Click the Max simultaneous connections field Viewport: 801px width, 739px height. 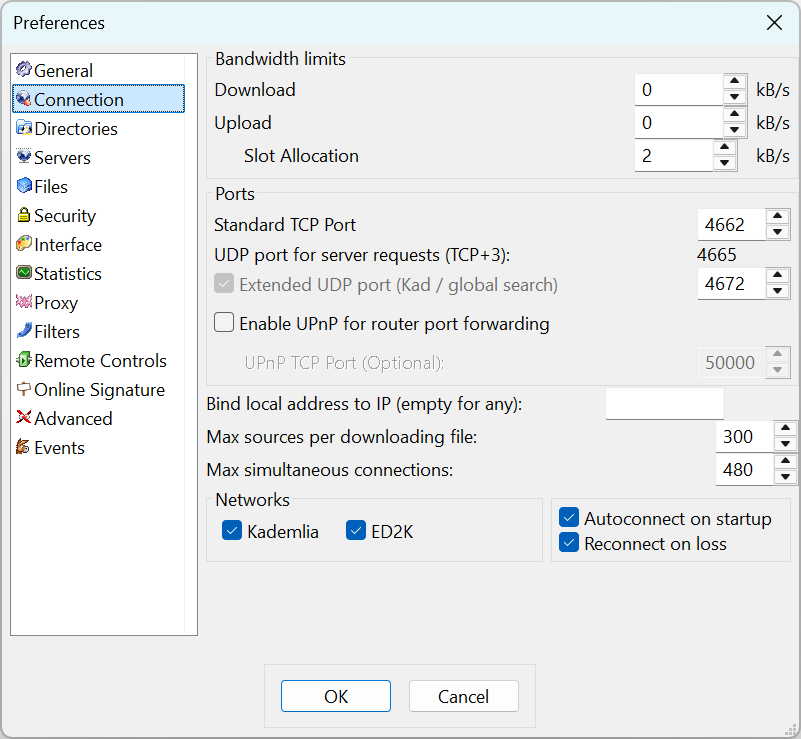pos(745,470)
